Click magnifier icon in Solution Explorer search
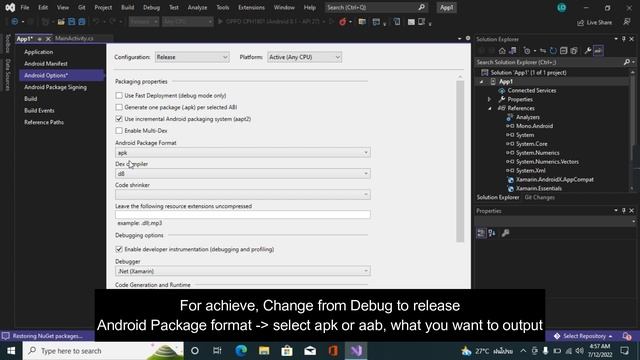Viewport: 640px width, 360px height. [x=627, y=62]
